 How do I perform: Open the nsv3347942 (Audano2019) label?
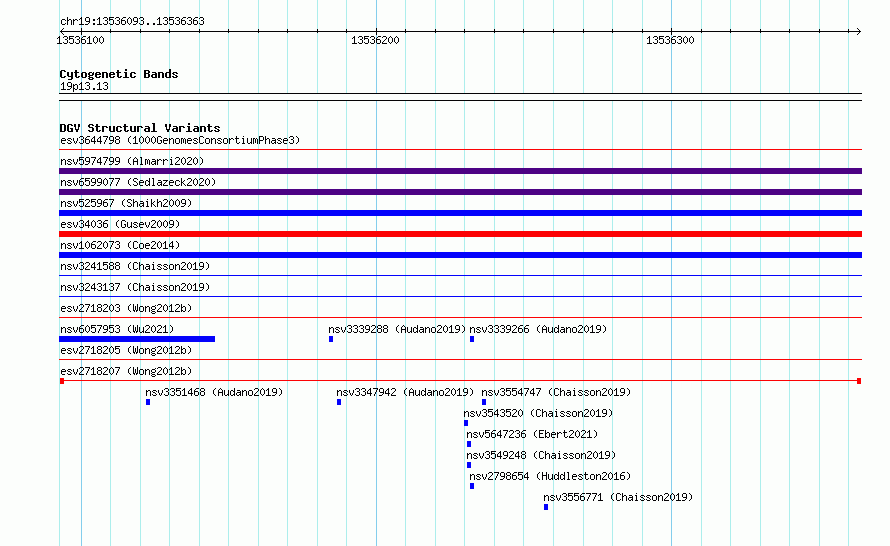[405, 392]
